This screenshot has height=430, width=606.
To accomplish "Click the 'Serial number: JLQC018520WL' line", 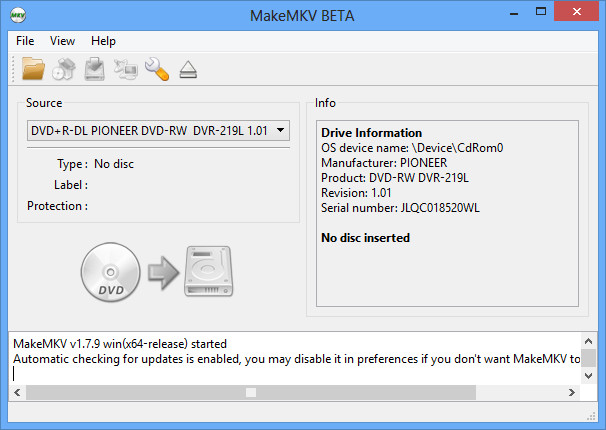I will [x=400, y=208].
